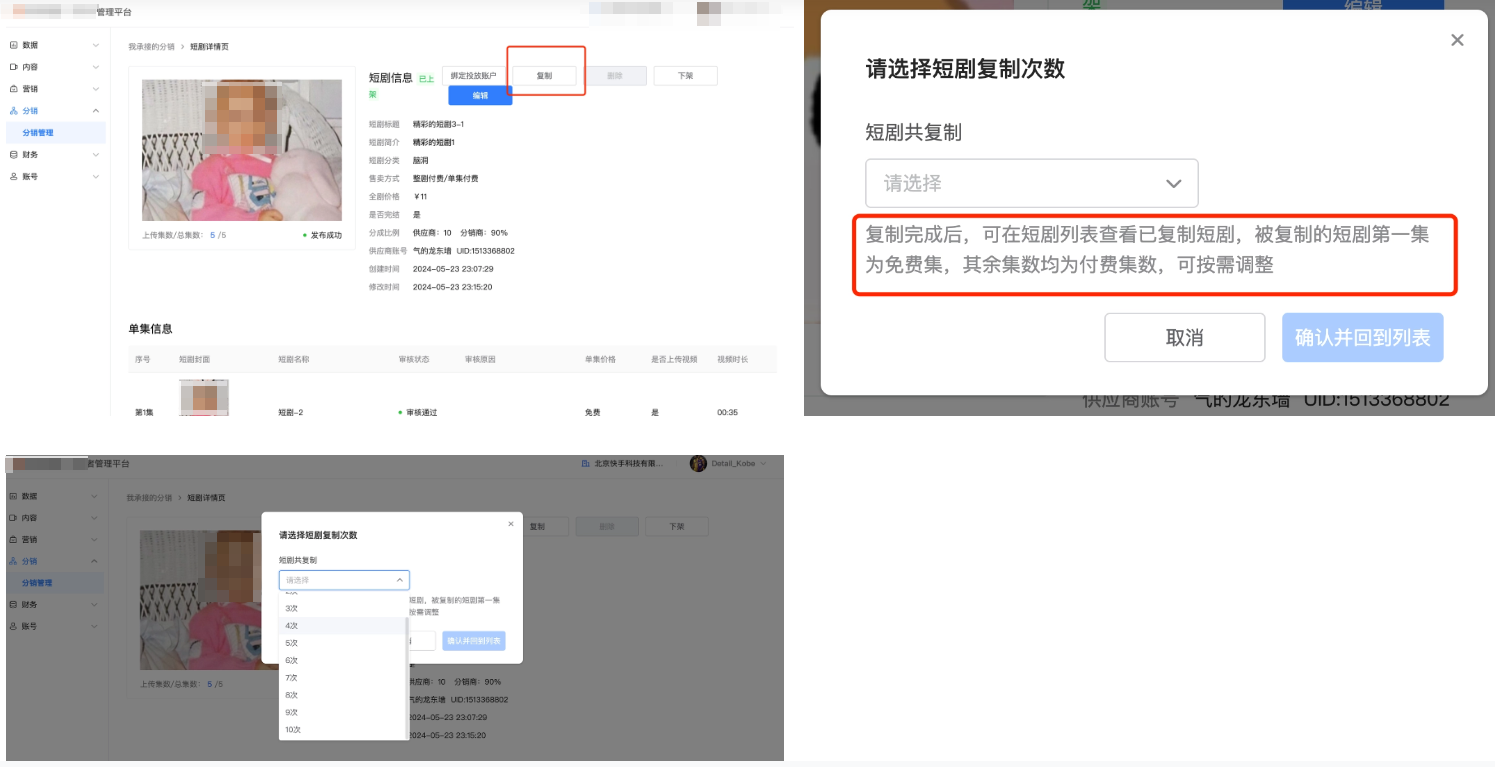Open 分销管理 on the dimmed page sidebar

click(53, 582)
